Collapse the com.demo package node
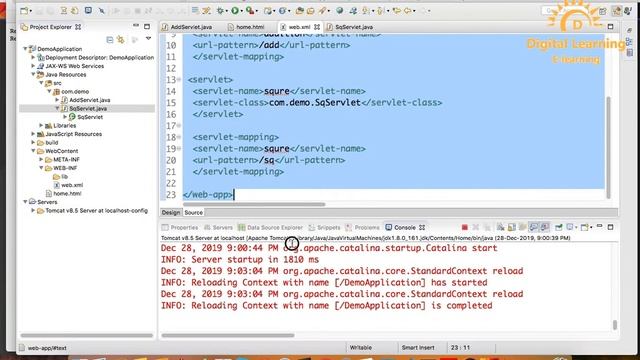The height and width of the screenshot is (360, 640). coord(49,91)
